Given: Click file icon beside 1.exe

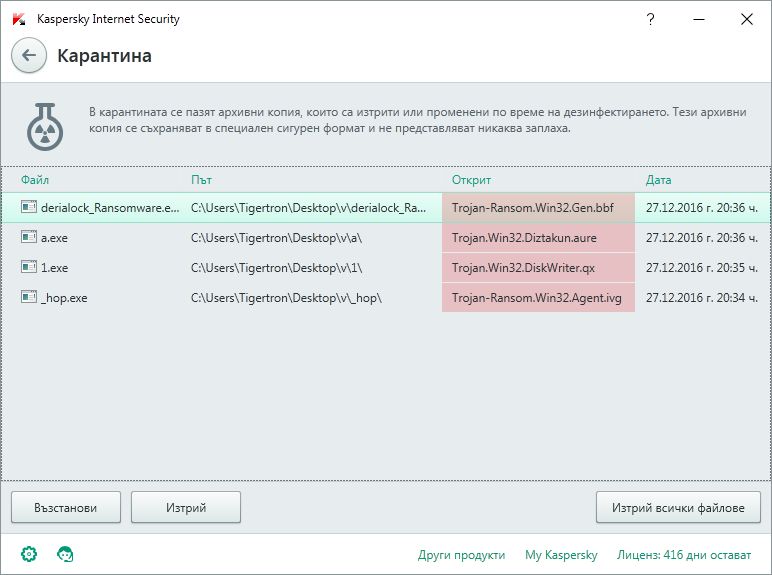Looking at the screenshot, I should (x=29, y=267).
